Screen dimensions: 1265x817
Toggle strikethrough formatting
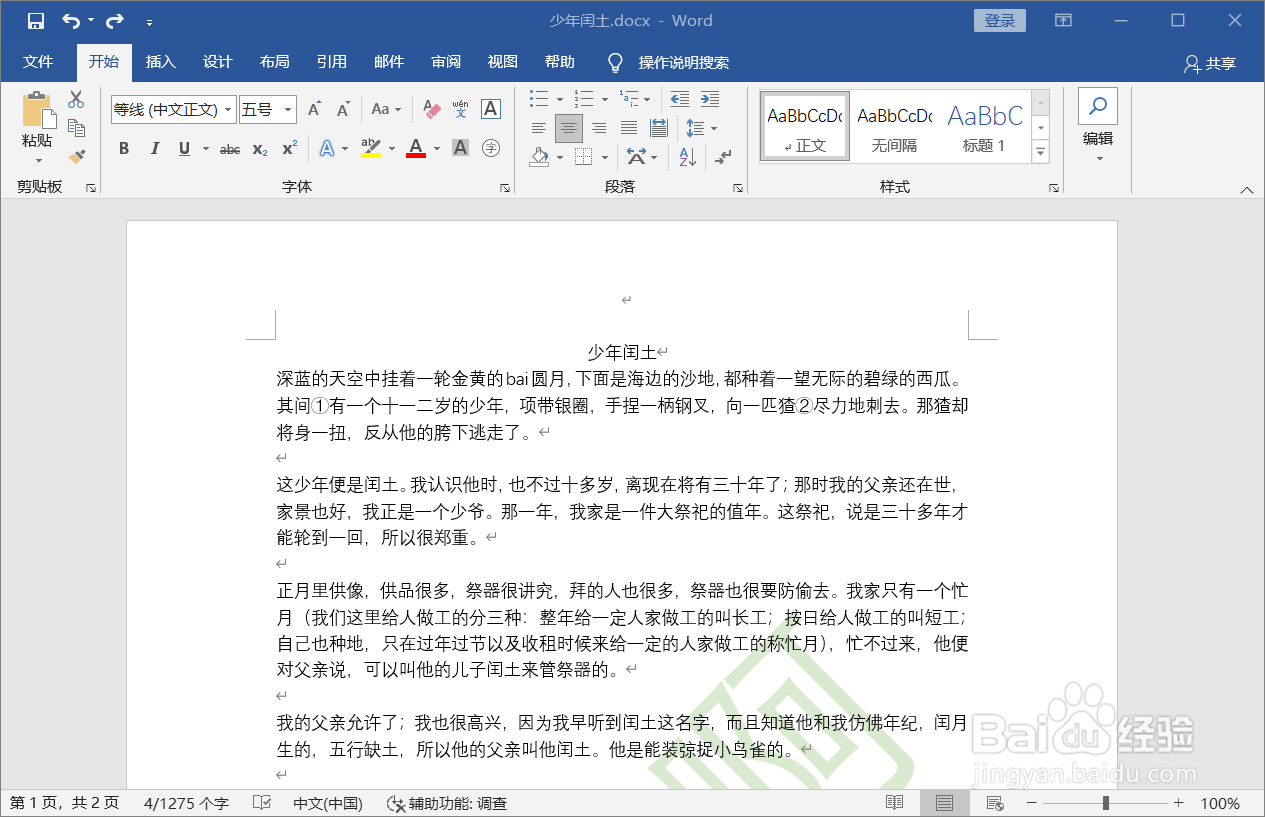tap(230, 149)
